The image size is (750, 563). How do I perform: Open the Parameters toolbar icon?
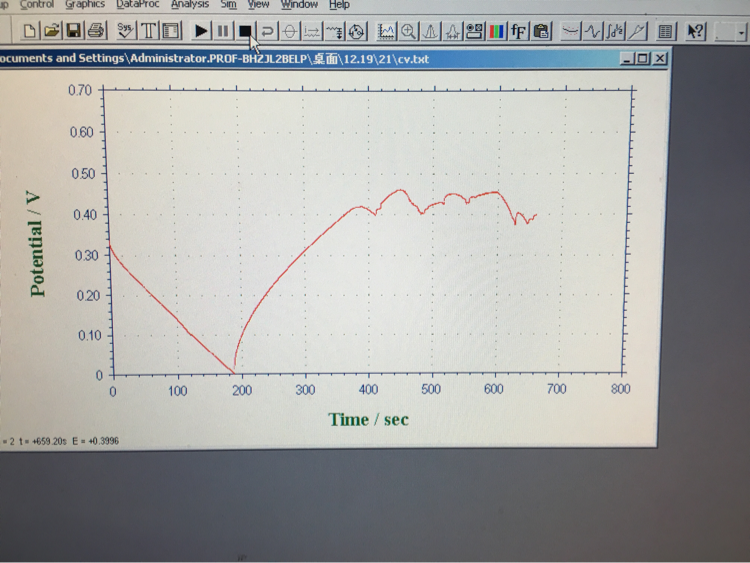(171, 32)
